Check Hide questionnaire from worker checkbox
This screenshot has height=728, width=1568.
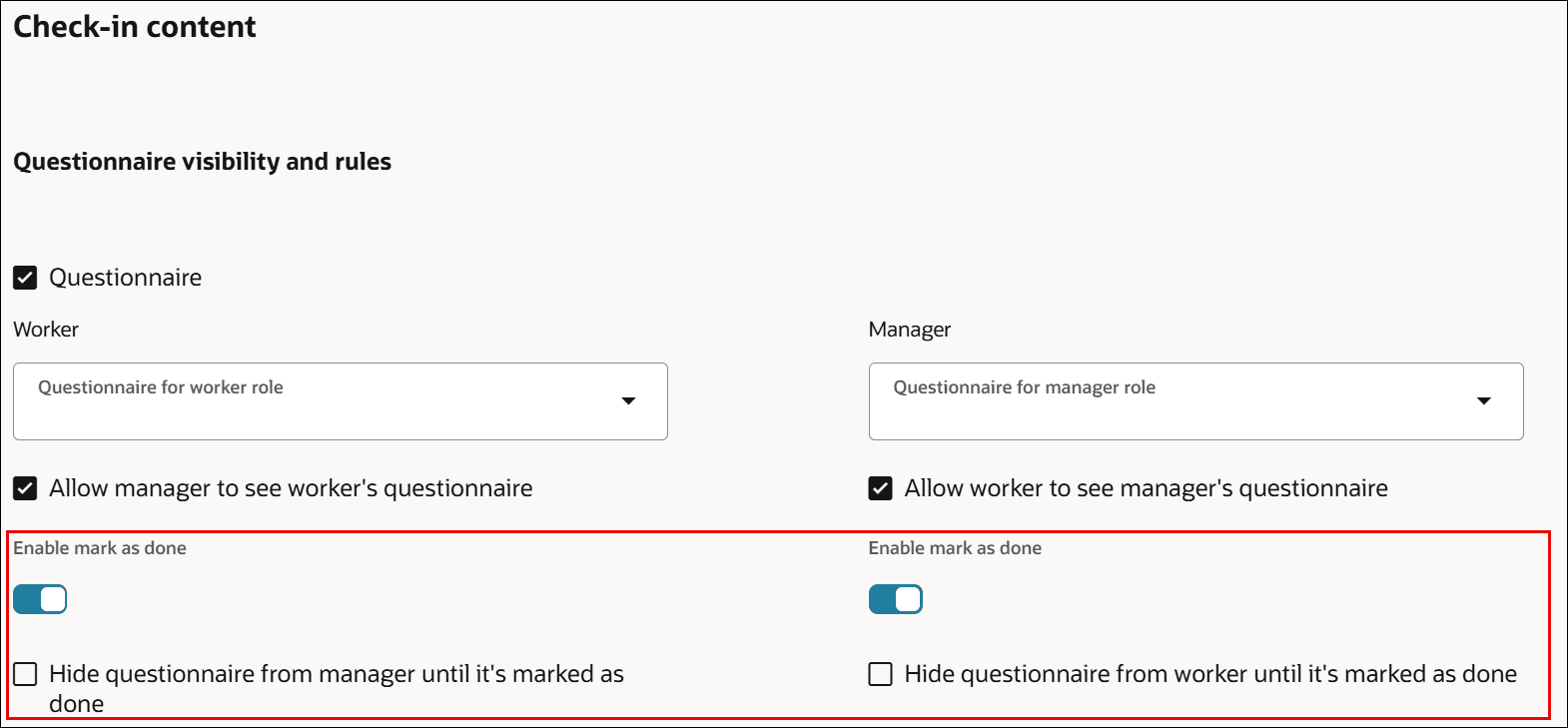click(x=880, y=674)
